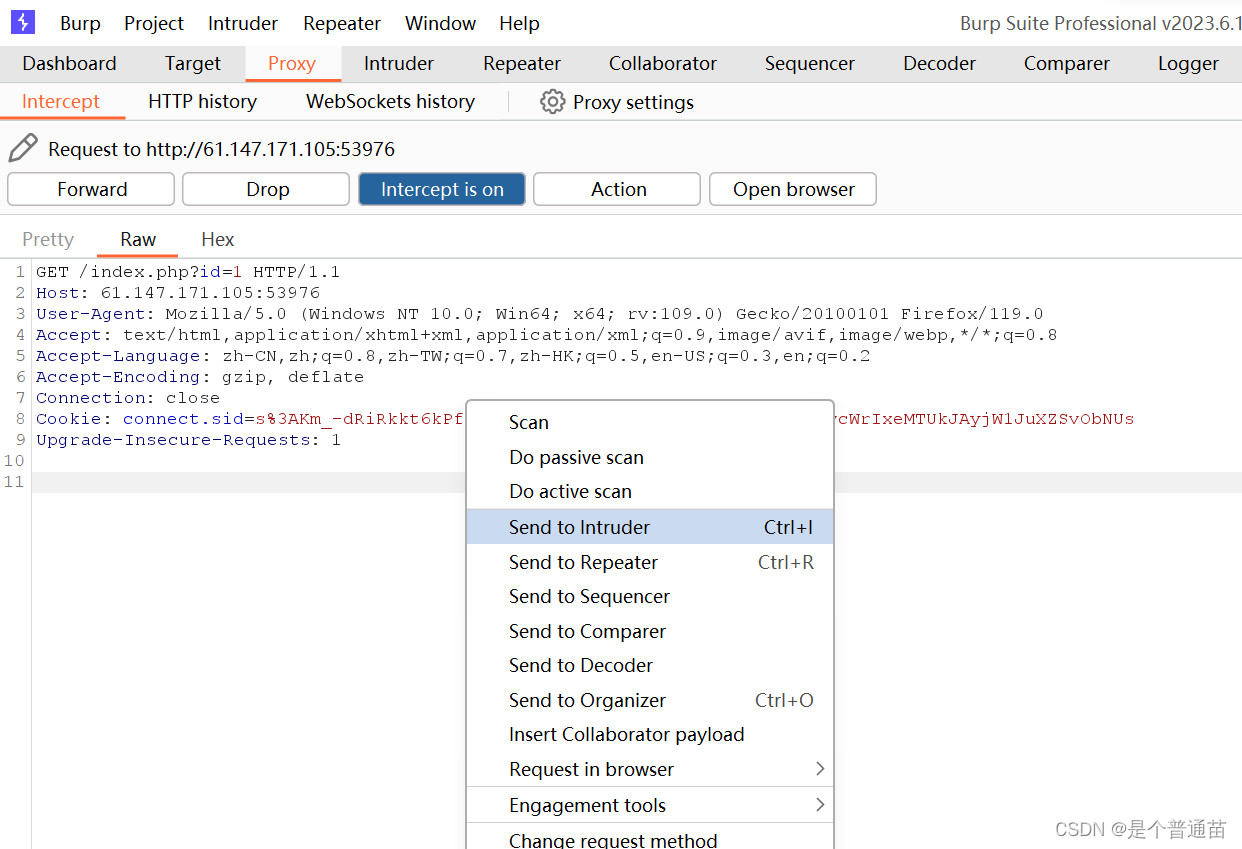The width and height of the screenshot is (1242, 849).
Task: Open the Burp menu
Action: [80, 23]
